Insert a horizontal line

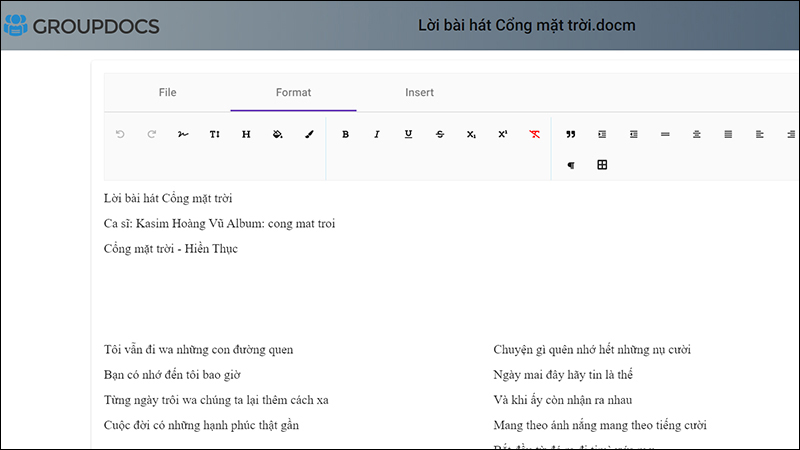coord(665,134)
